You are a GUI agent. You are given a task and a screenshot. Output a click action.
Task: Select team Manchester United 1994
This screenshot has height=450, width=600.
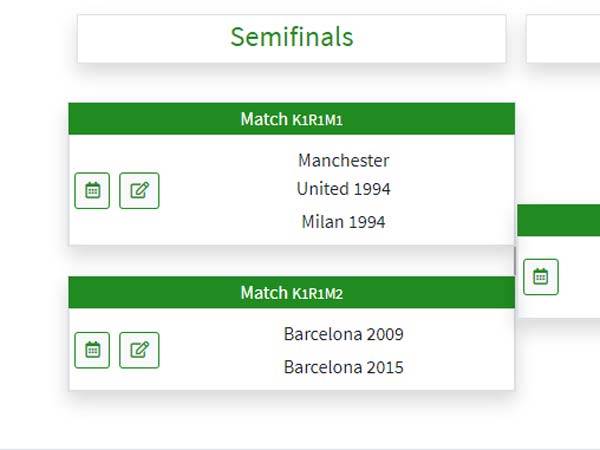tap(343, 175)
